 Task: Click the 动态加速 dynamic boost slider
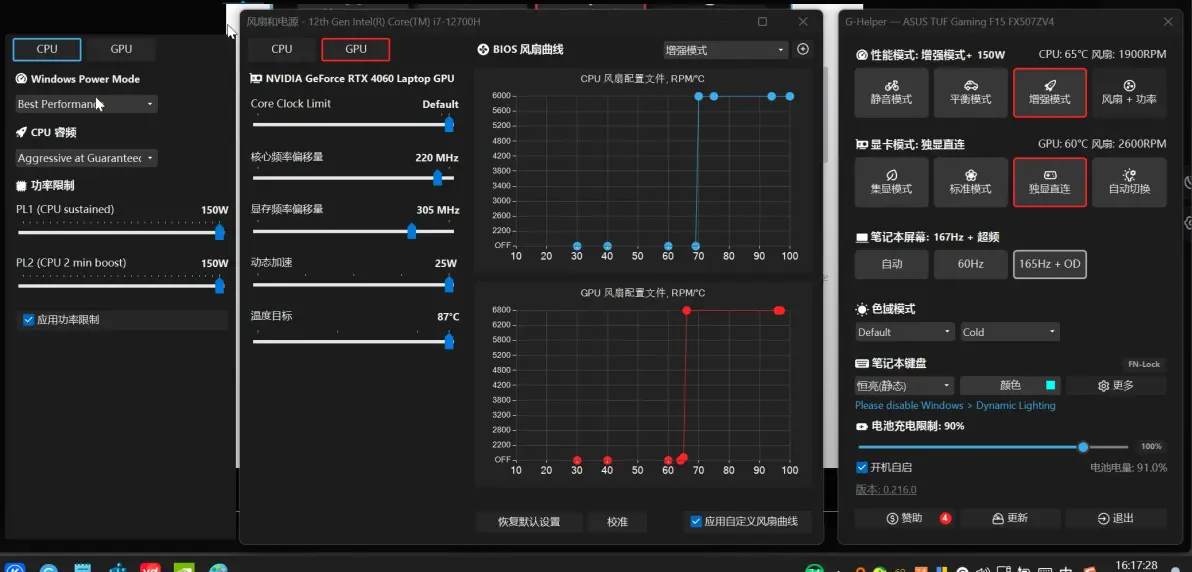tap(353, 284)
